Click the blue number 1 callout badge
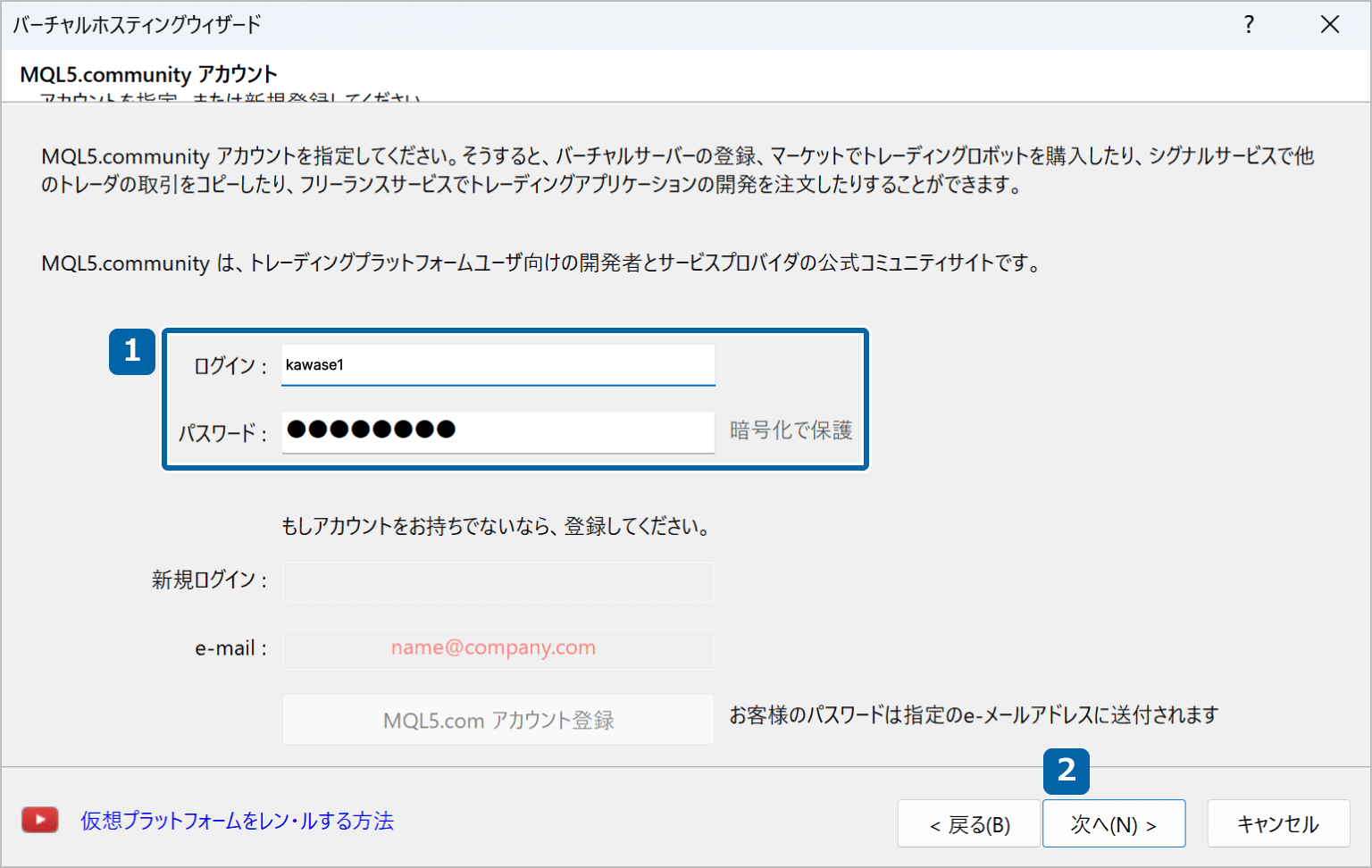Screen dimensions: 1372x868 tap(132, 351)
